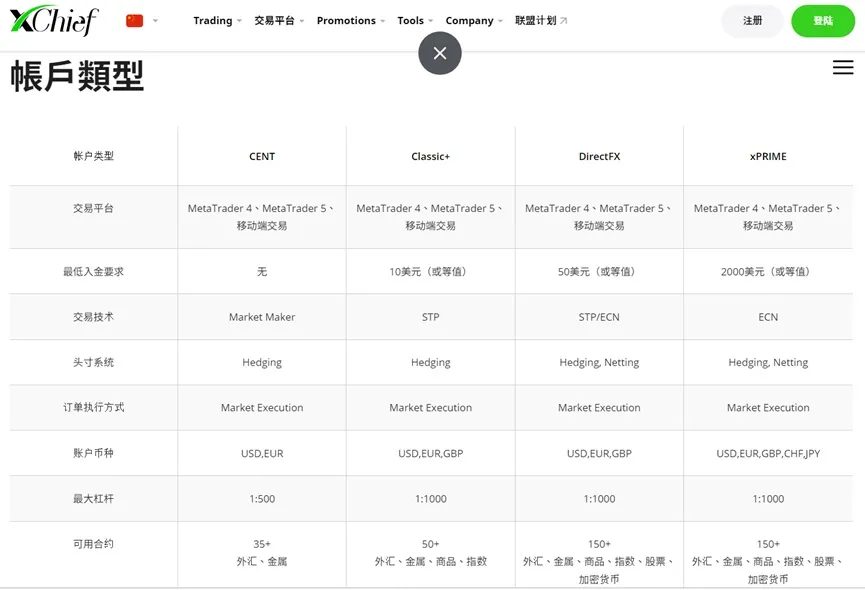Click the 订单执行方式 row label
The image size is (865, 590).
click(93, 407)
